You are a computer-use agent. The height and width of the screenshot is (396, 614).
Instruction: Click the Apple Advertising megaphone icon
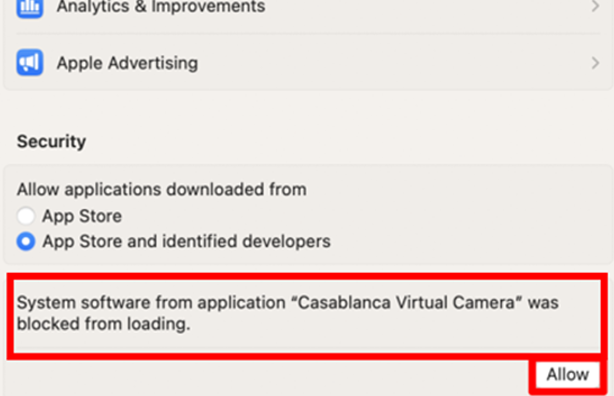point(30,62)
